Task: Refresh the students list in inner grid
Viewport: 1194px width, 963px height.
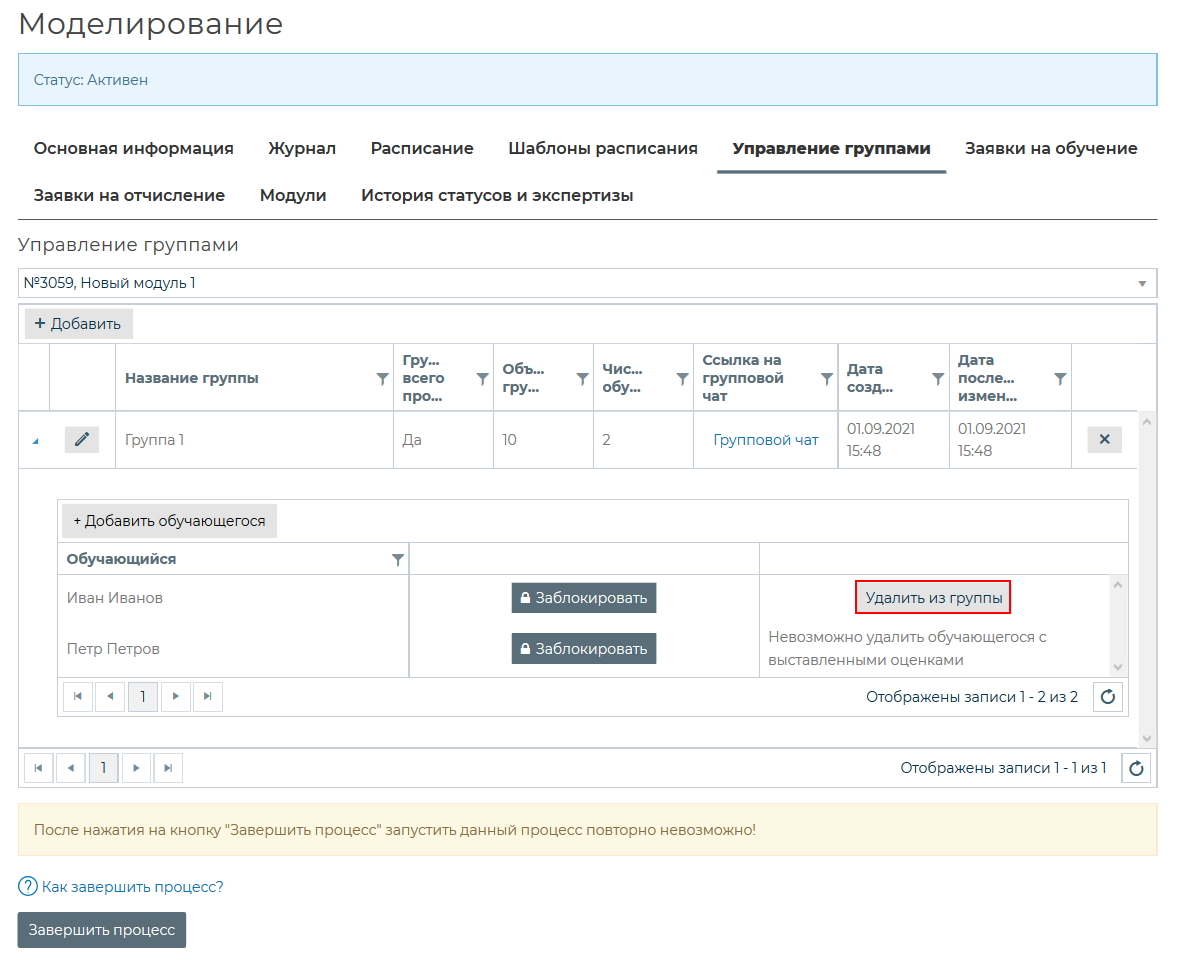Action: tap(1107, 697)
